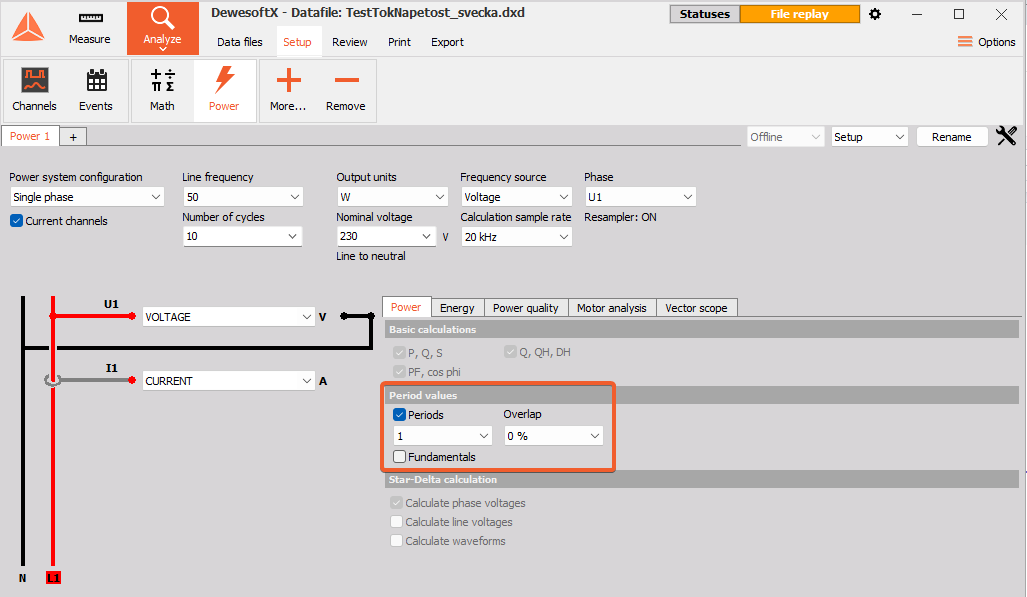Open Calculation sample rate dropdown
The height and width of the screenshot is (597, 1027).
click(516, 237)
